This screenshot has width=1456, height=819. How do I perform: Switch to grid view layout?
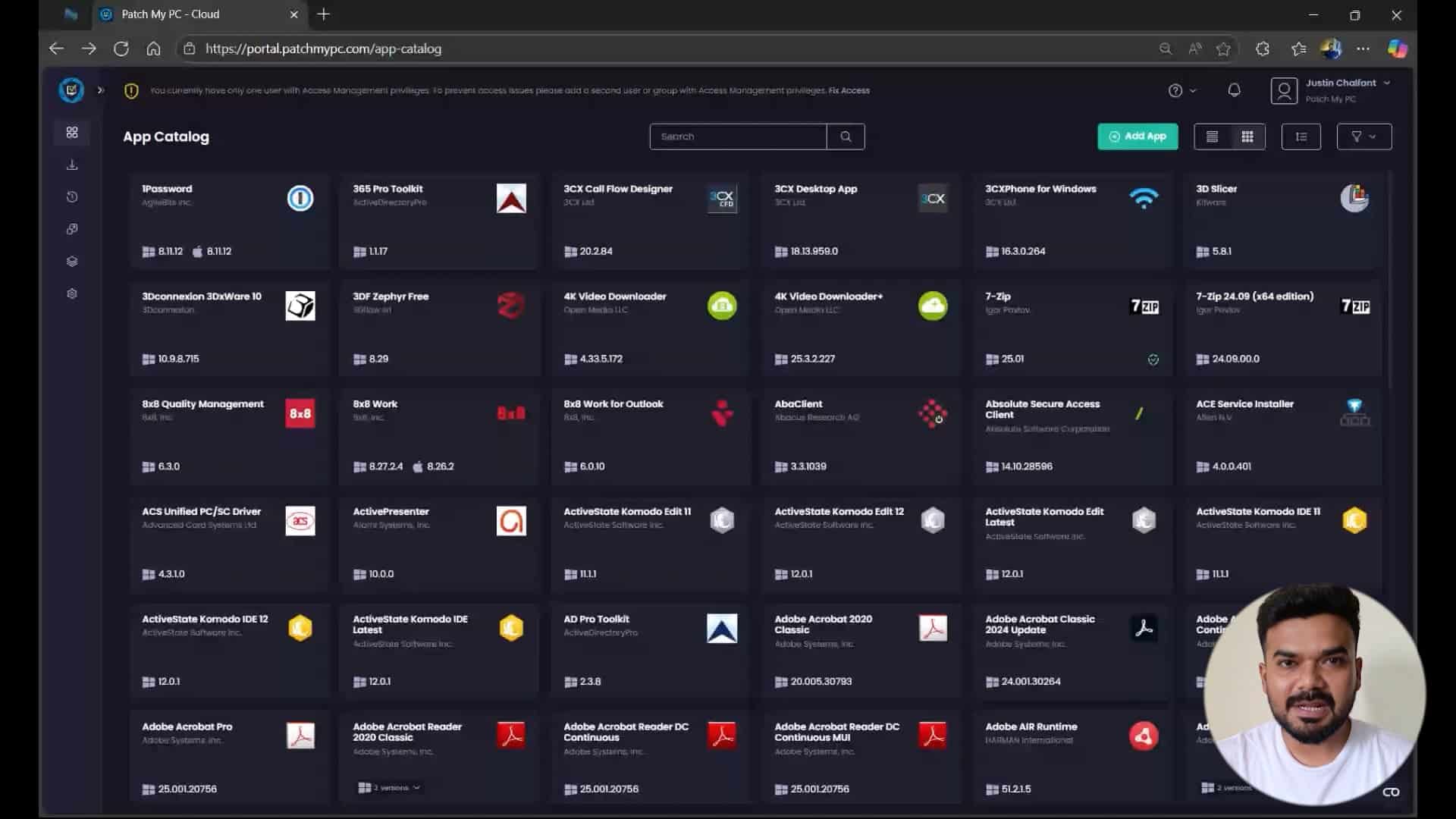(1247, 136)
